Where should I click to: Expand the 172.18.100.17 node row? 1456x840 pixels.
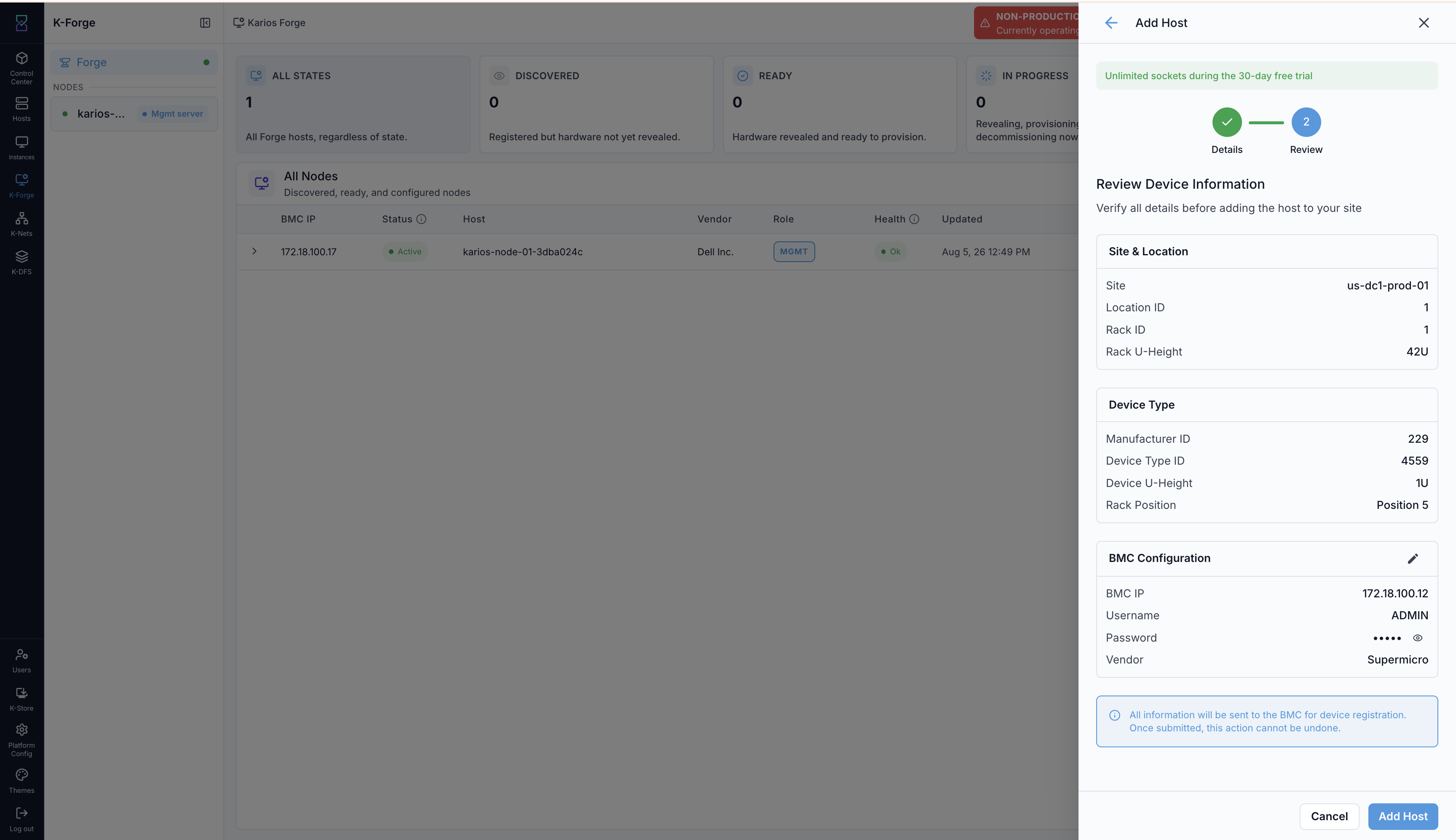pyautogui.click(x=254, y=251)
